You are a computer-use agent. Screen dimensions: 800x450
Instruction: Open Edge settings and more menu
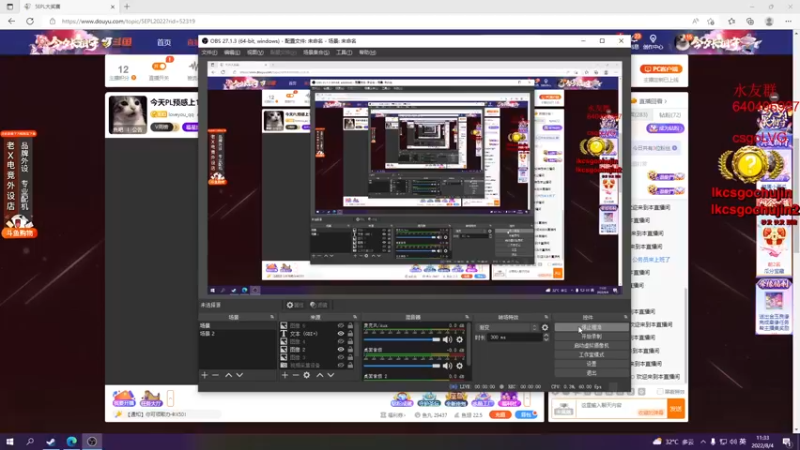tap(788, 21)
